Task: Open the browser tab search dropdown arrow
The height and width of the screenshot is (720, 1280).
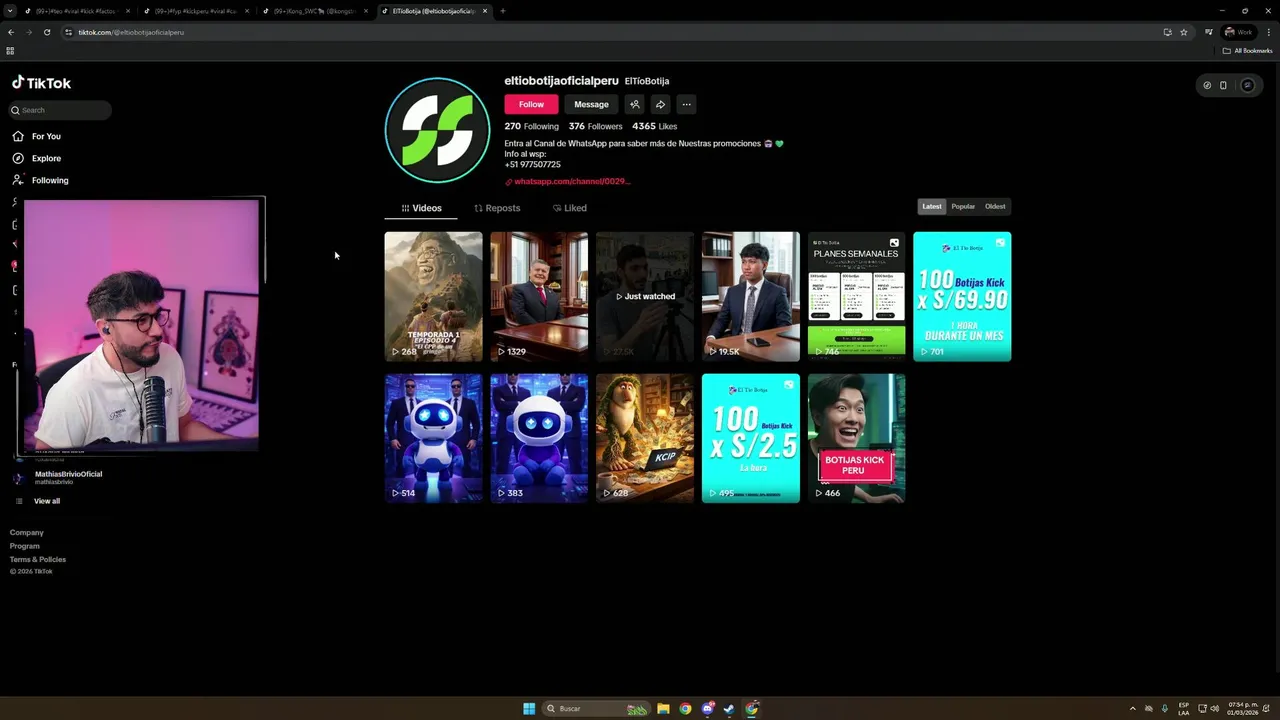Action: pyautogui.click(x=10, y=11)
